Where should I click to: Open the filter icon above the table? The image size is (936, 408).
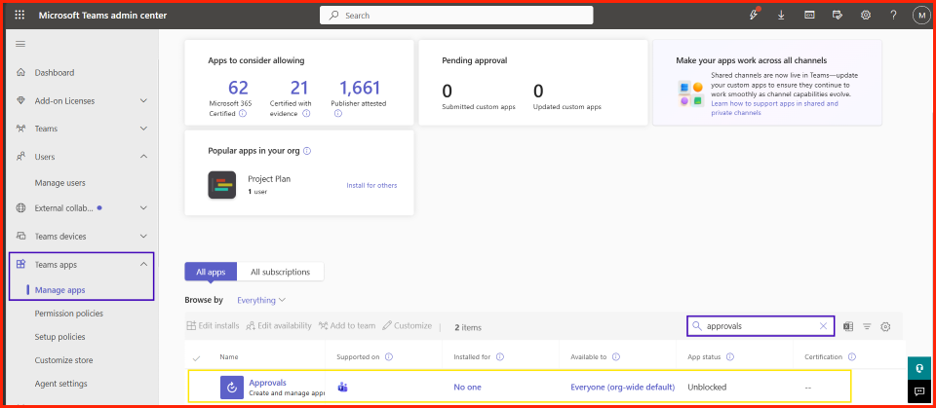(867, 326)
